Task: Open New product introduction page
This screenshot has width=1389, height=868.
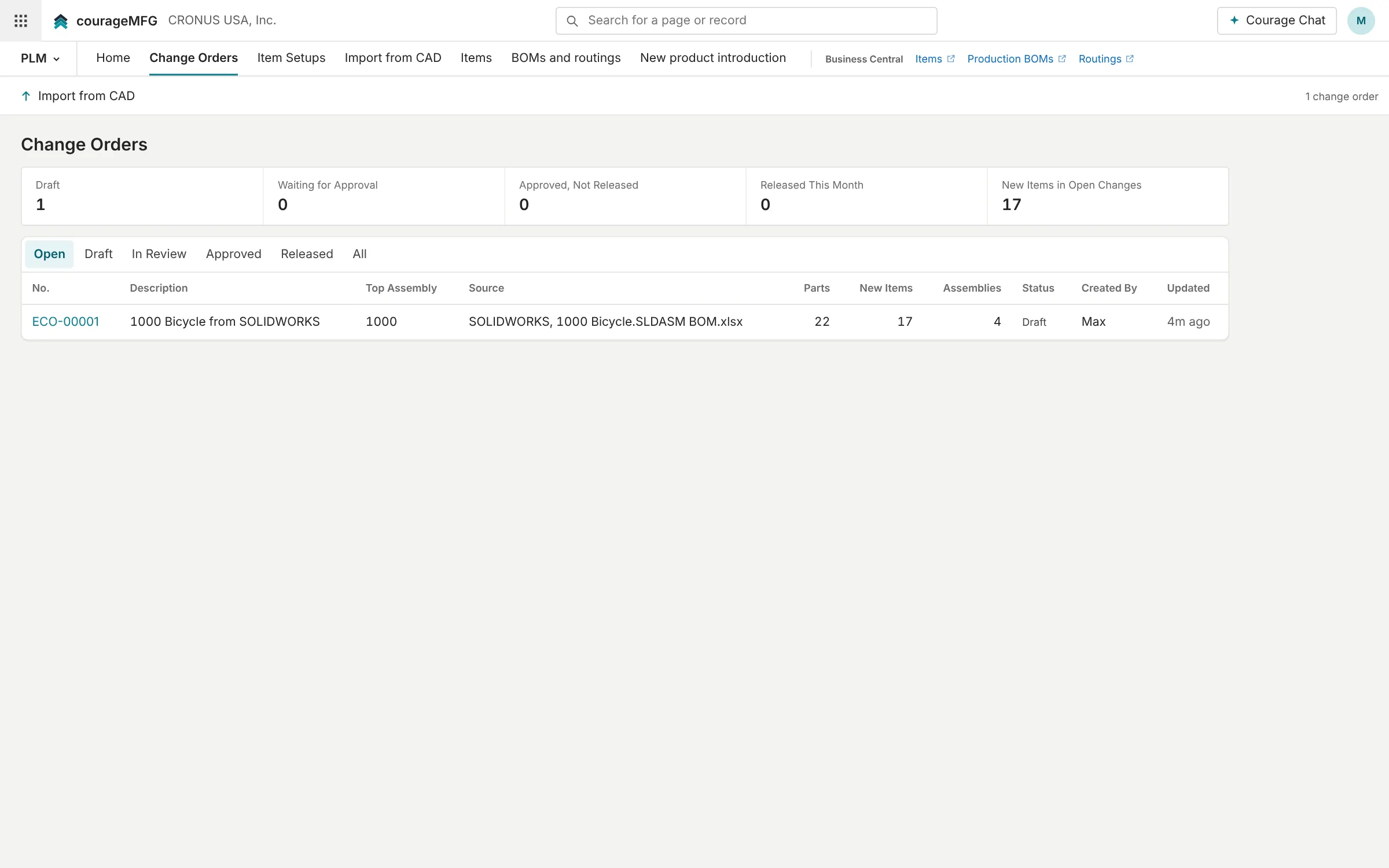Action: (712, 58)
